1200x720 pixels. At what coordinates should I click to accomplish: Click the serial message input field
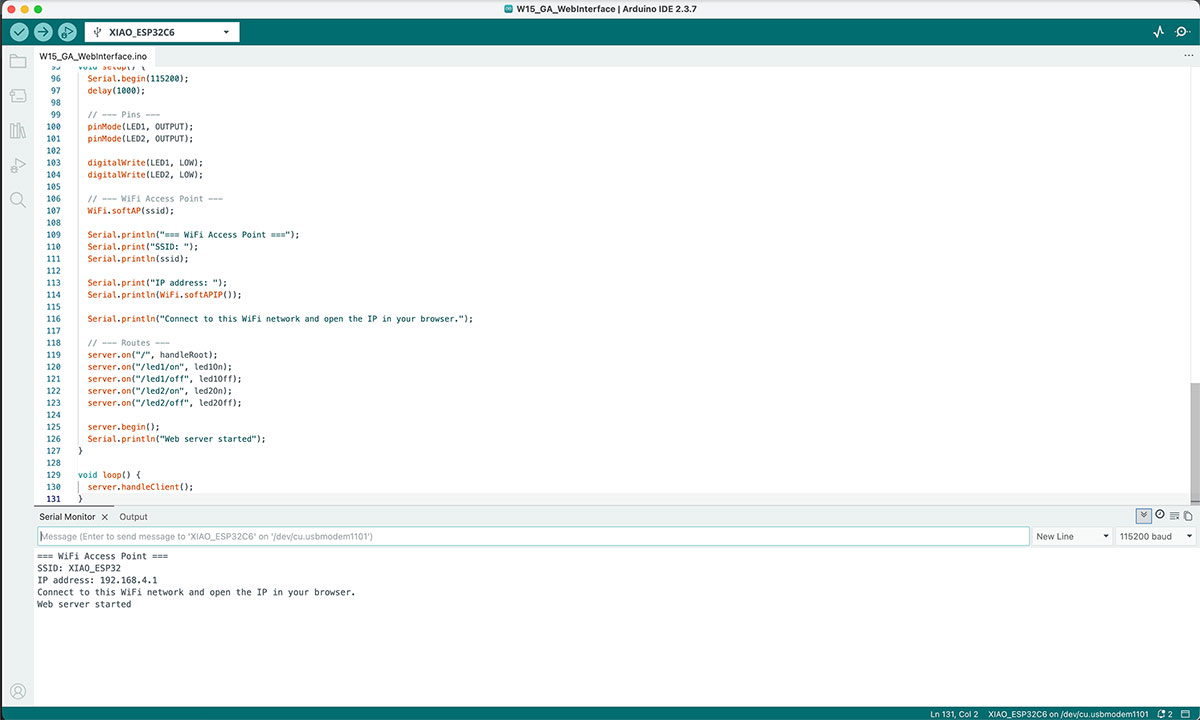[532, 537]
